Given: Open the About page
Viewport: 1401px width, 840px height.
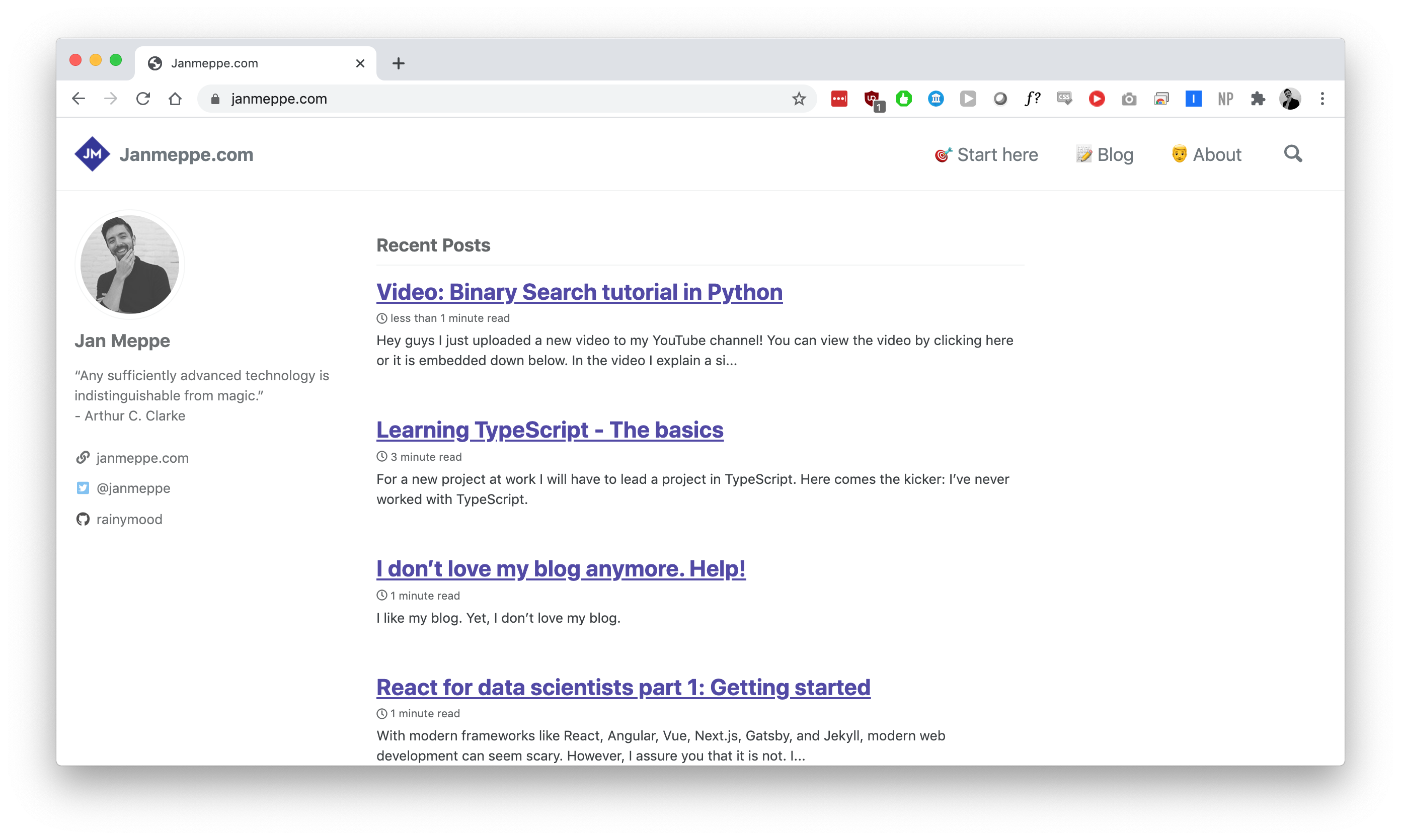Looking at the screenshot, I should pos(1206,154).
